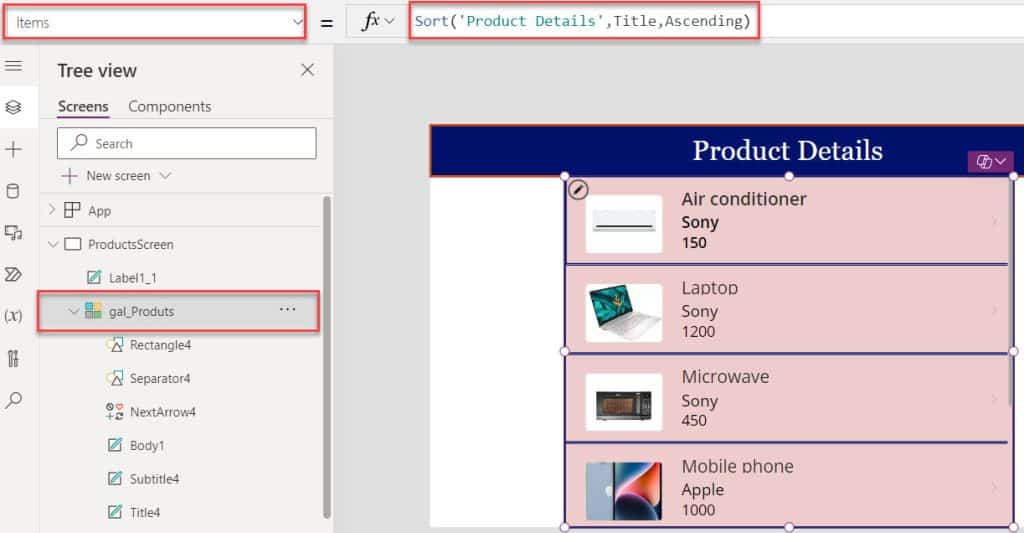The image size is (1024, 533).
Task: Switch to the Components tab
Action: point(169,106)
